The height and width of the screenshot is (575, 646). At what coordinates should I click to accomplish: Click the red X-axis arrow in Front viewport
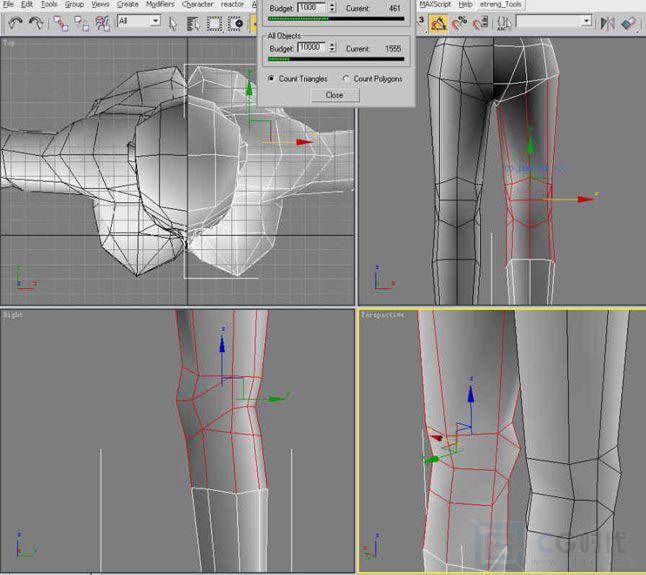click(585, 199)
